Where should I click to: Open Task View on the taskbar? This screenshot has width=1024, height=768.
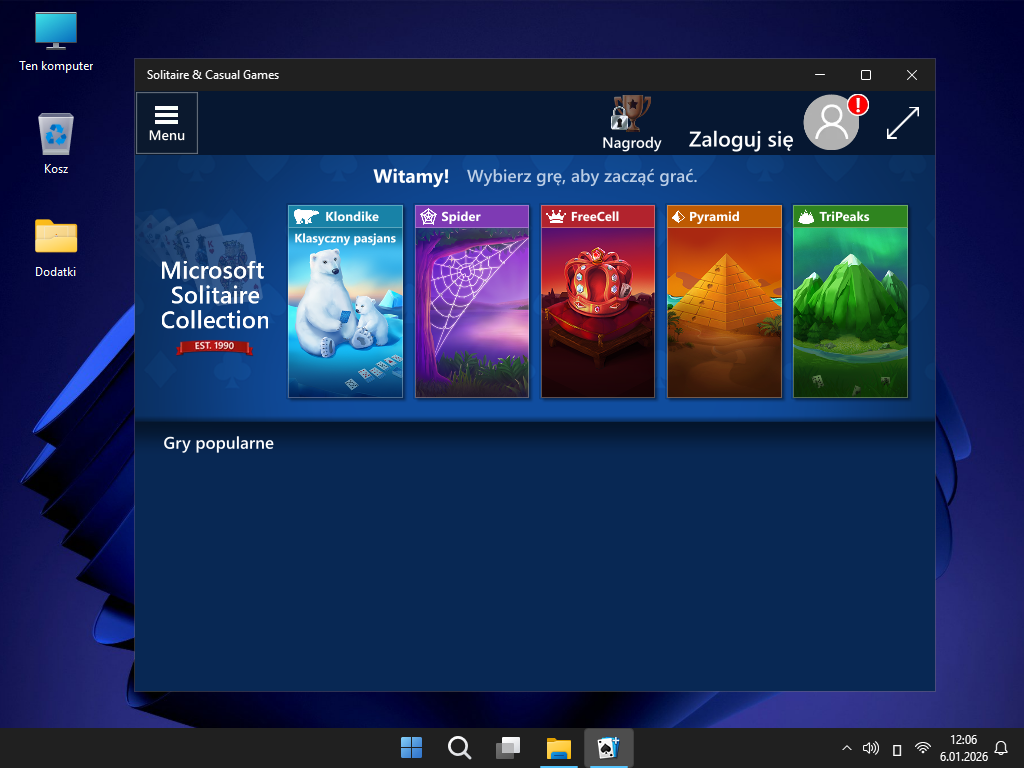[x=508, y=747]
